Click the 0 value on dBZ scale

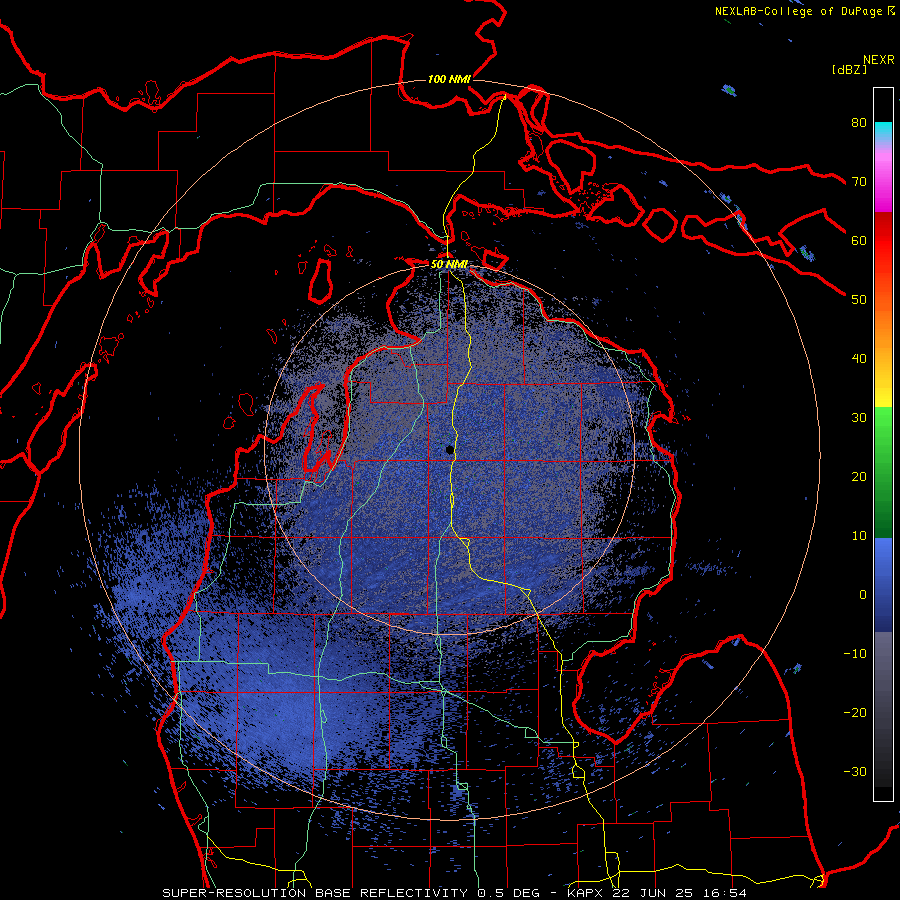(863, 595)
